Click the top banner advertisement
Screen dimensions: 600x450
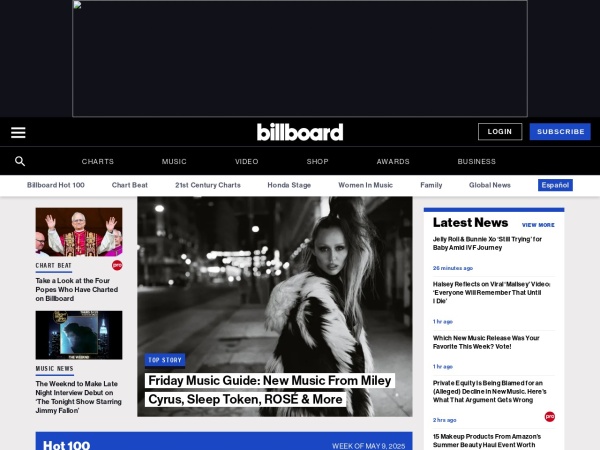(x=300, y=59)
